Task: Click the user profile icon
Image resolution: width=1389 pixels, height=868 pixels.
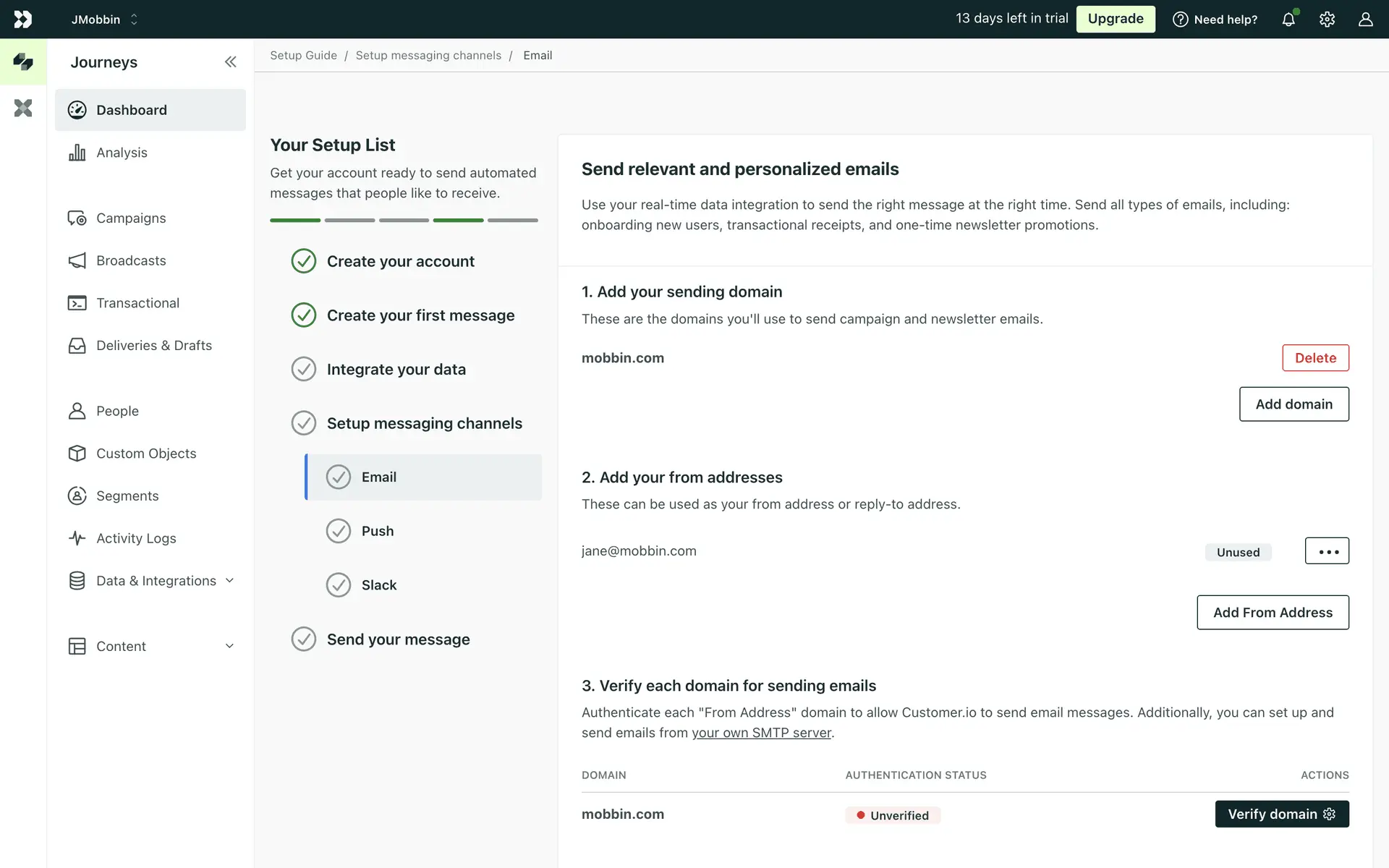Action: pos(1365,20)
